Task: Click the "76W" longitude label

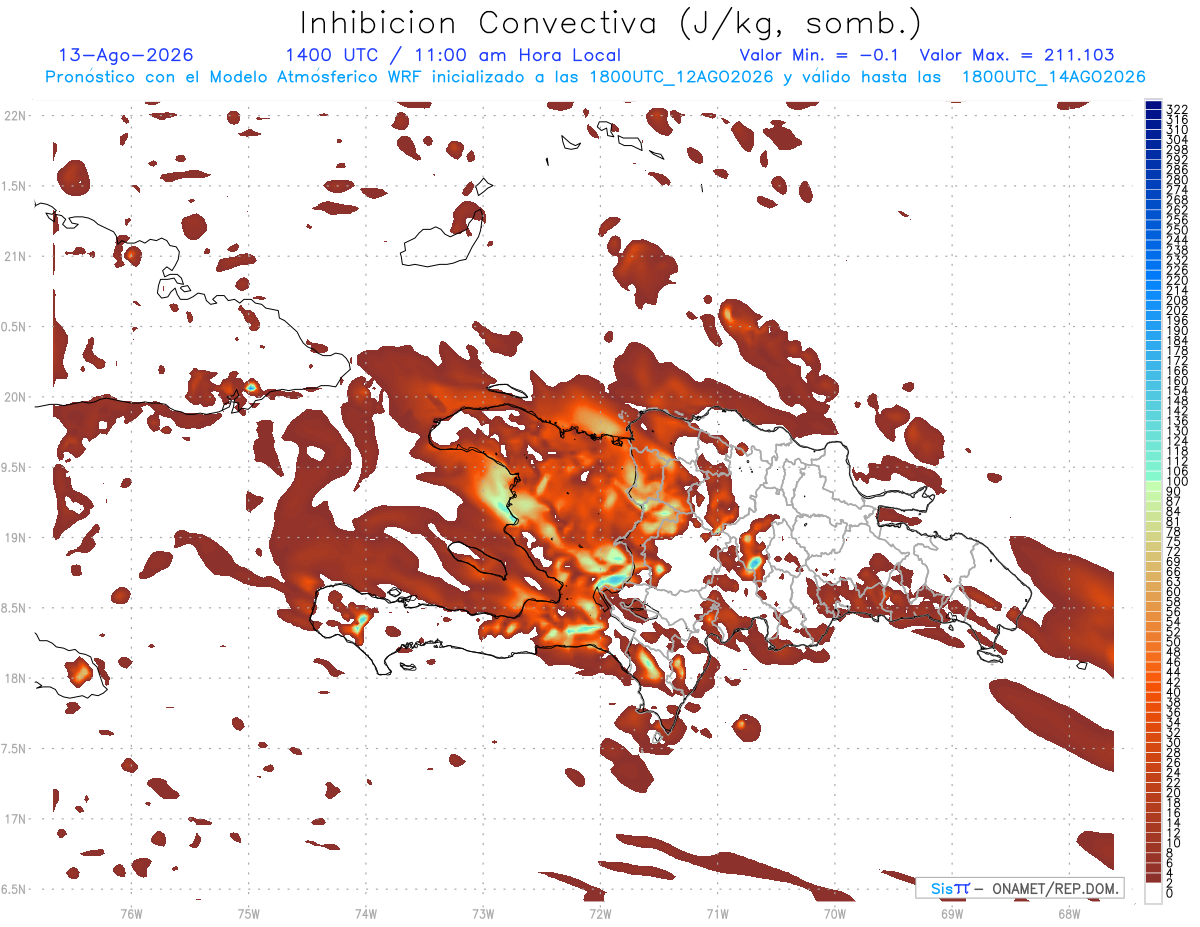Action: point(131,913)
